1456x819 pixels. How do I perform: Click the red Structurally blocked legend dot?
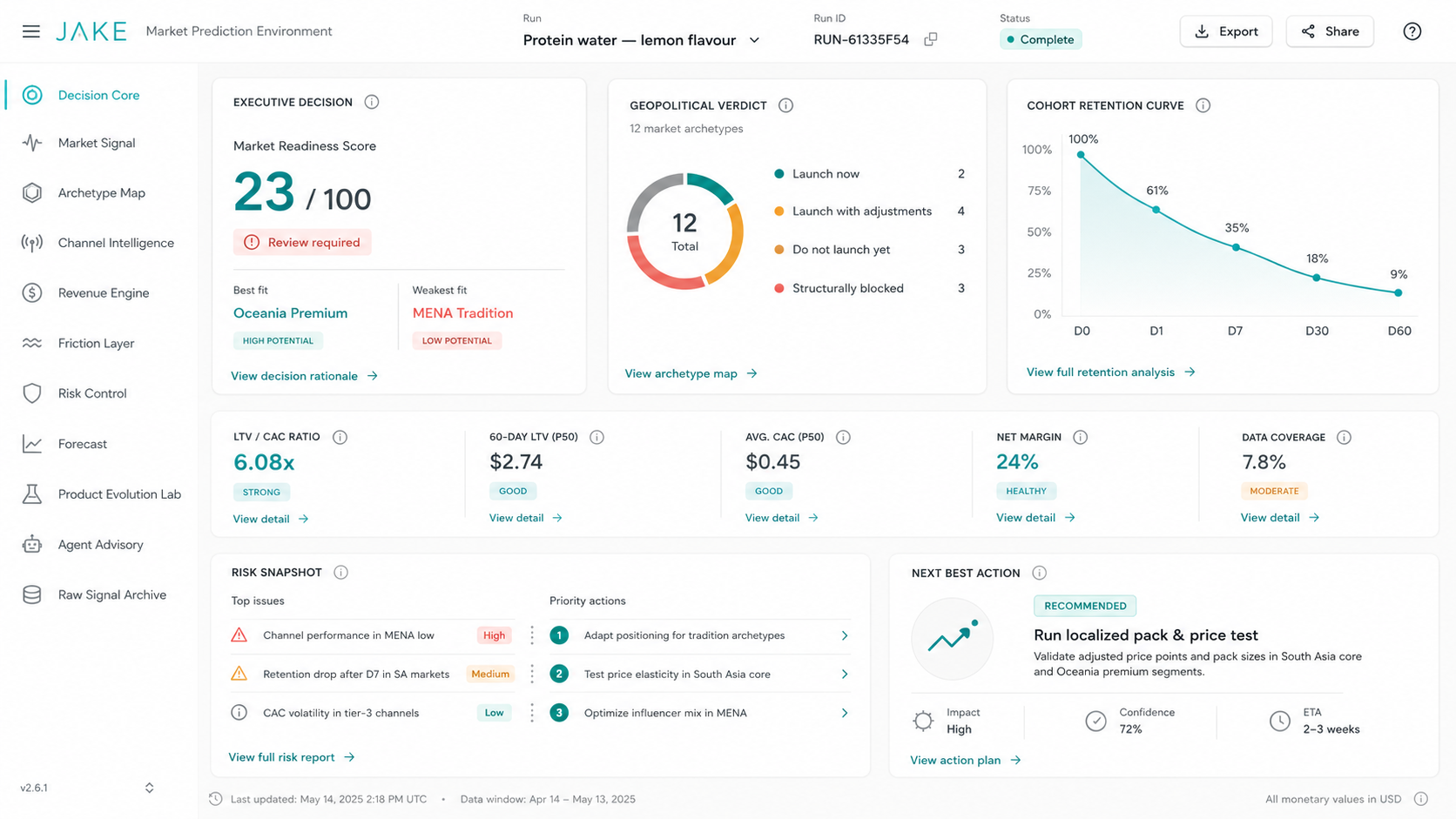pyautogui.click(x=779, y=288)
